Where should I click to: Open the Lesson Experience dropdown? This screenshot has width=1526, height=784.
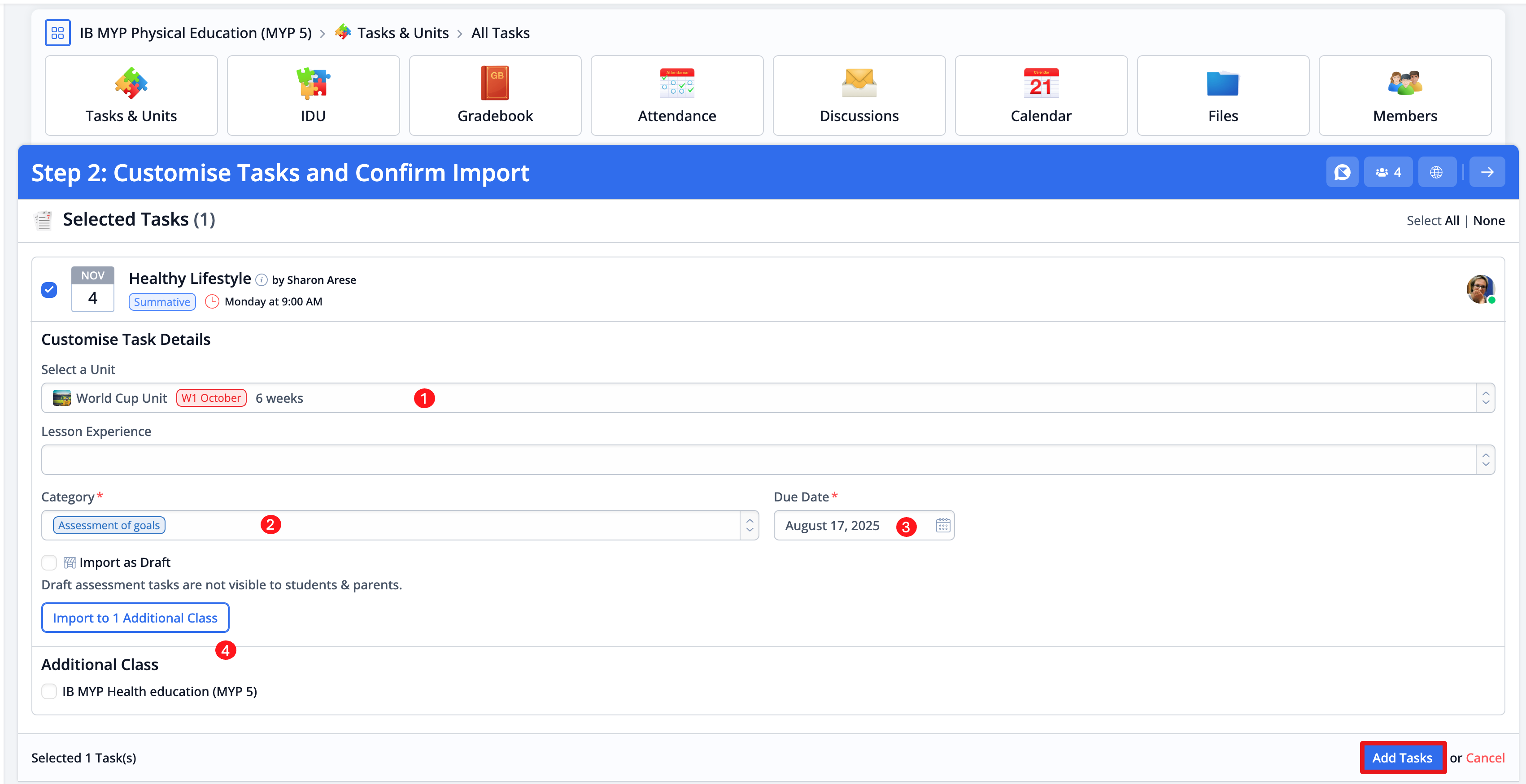(1485, 460)
